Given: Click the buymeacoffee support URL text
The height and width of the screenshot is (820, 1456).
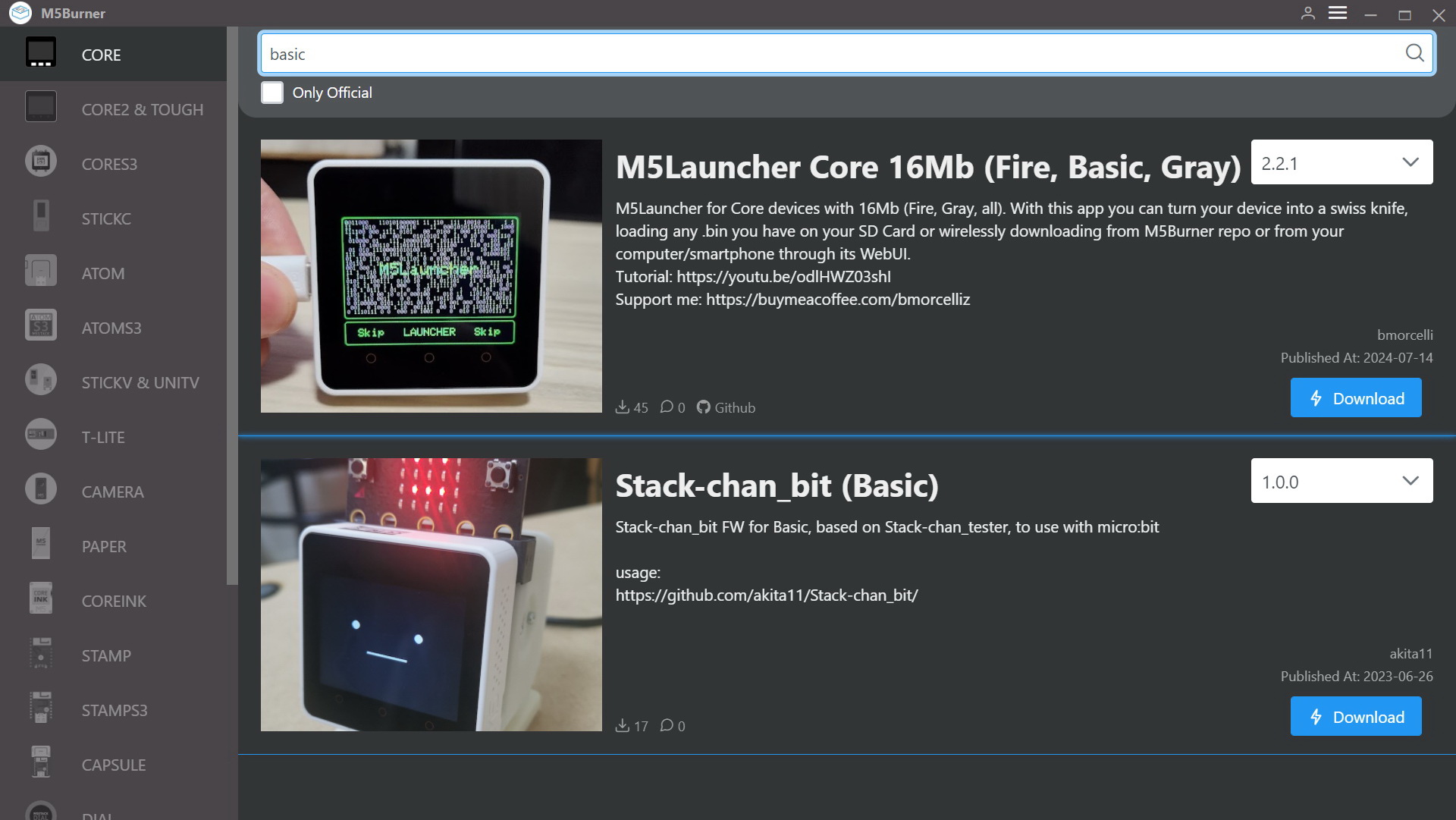Looking at the screenshot, I should click(x=838, y=299).
